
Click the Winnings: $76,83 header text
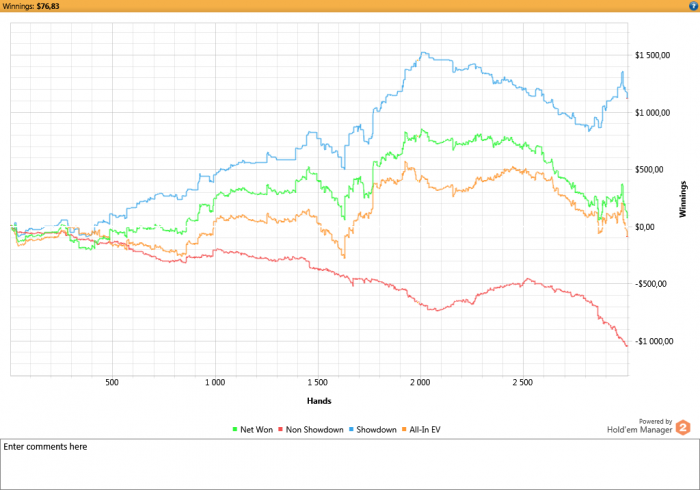coord(31,6)
